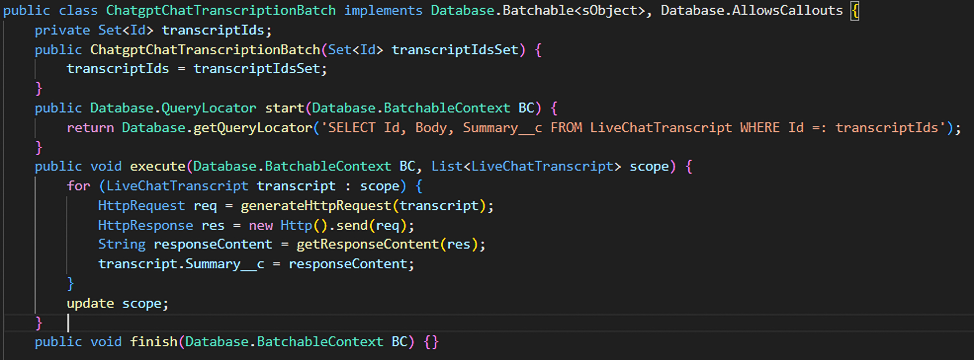Click the generateHttpRequest function call
Screen dimensions: 974x360
316,205
